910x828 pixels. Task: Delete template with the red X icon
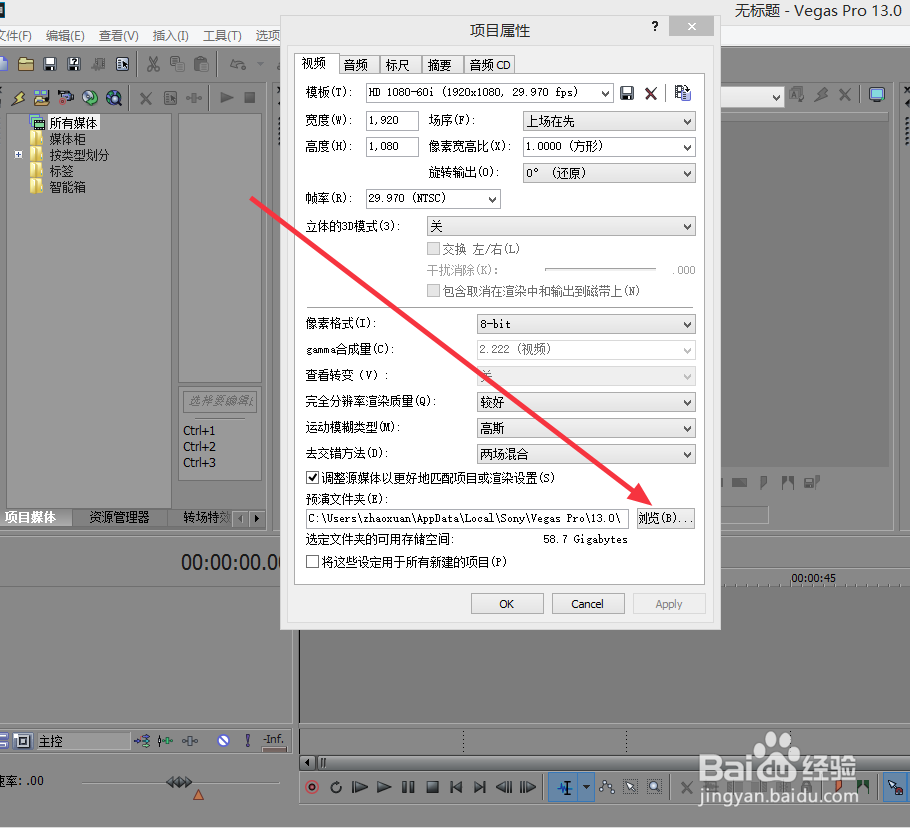point(651,93)
